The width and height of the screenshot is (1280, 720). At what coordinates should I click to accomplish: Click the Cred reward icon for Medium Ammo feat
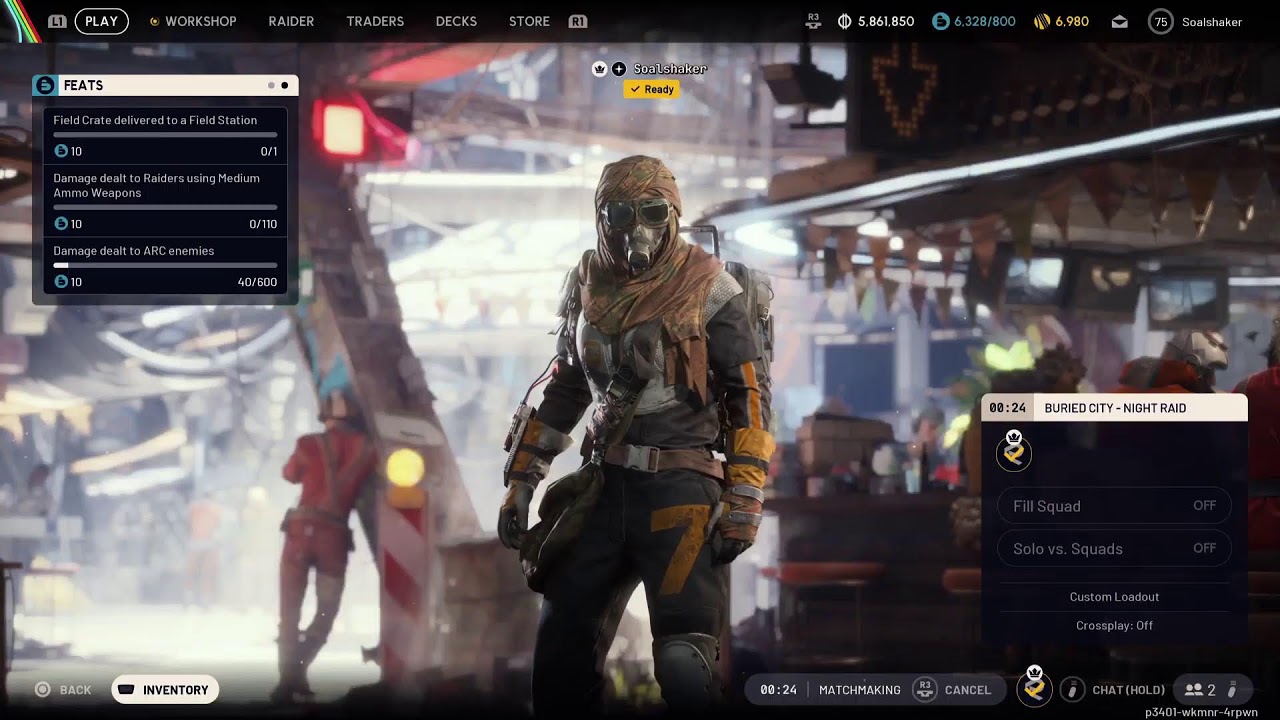tap(61, 224)
